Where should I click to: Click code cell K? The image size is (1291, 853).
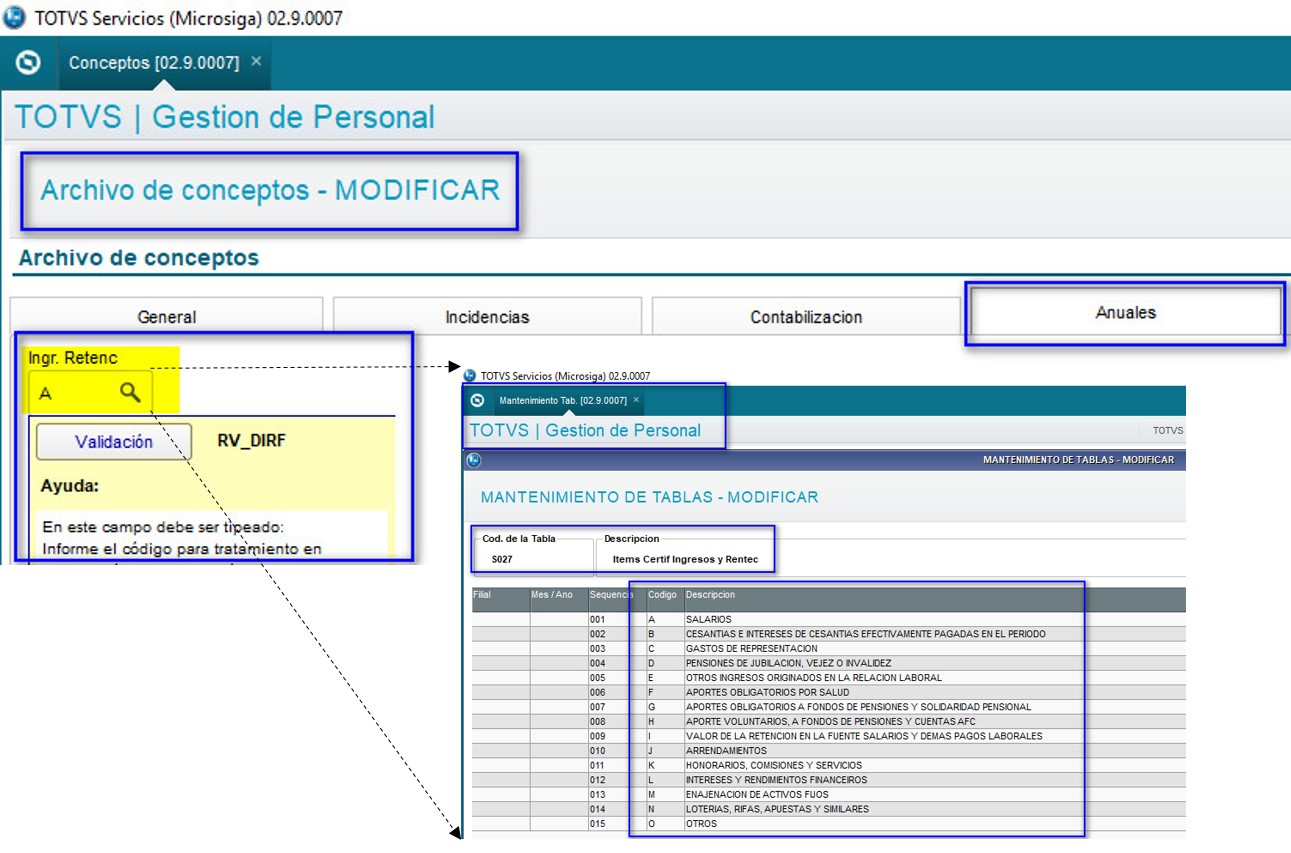coord(664,765)
